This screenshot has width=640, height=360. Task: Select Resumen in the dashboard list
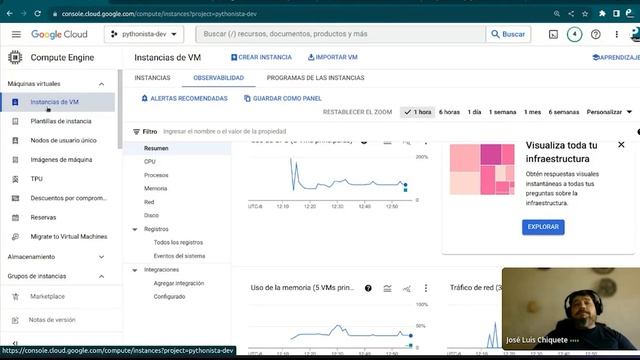[x=156, y=148]
